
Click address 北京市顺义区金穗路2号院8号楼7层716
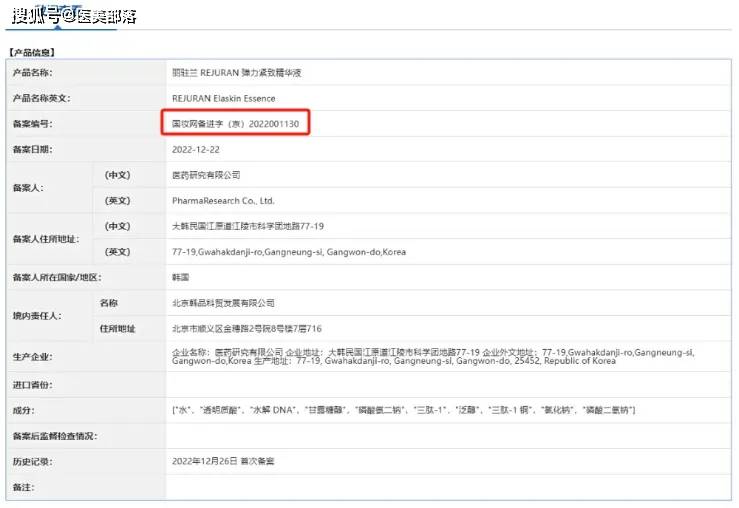(x=247, y=328)
